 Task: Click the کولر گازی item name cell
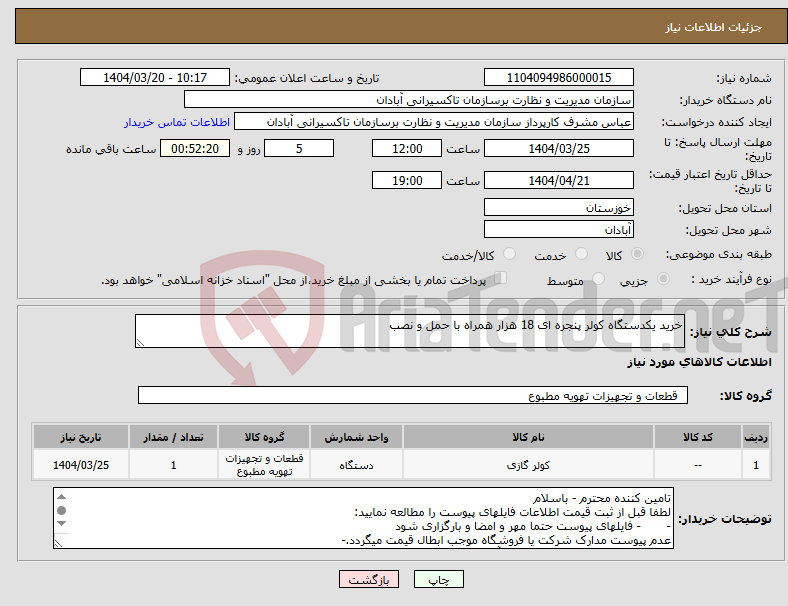(528, 465)
